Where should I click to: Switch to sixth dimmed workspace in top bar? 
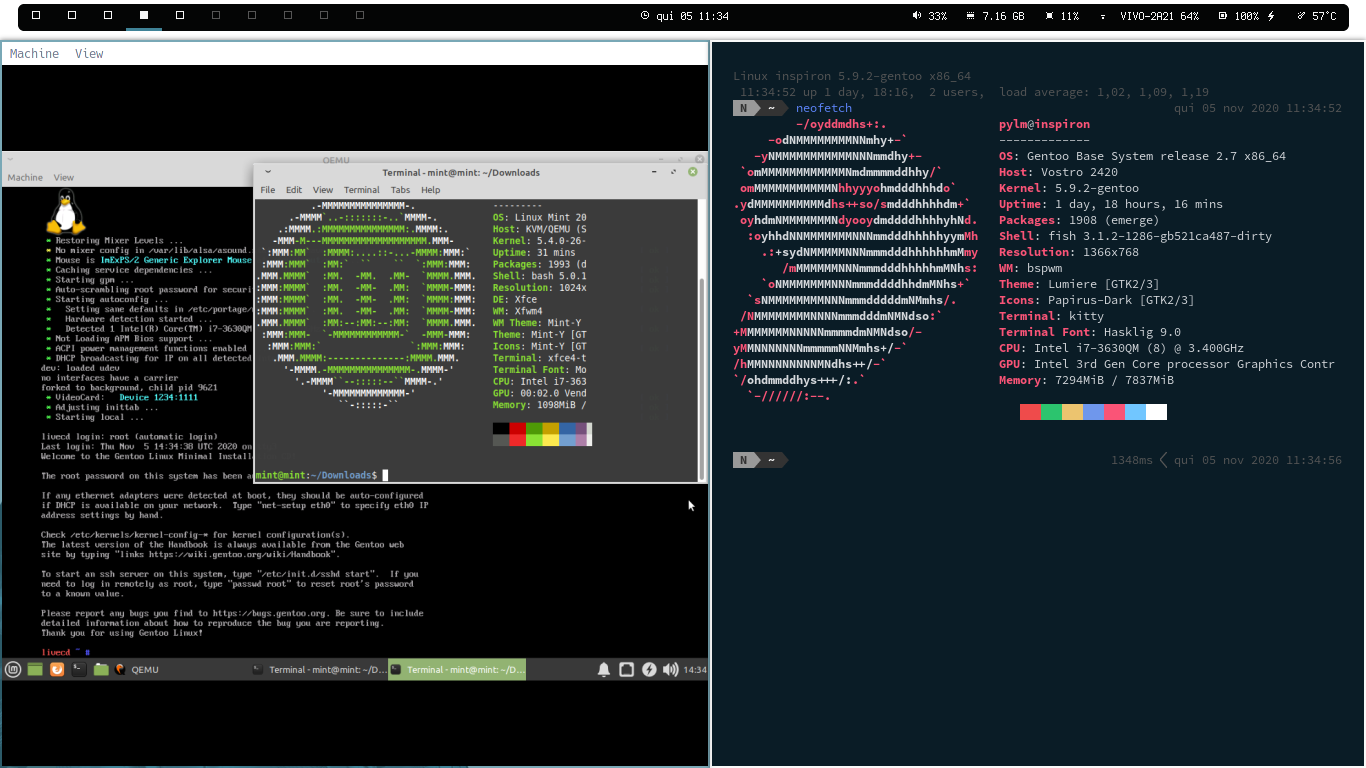click(x=216, y=16)
